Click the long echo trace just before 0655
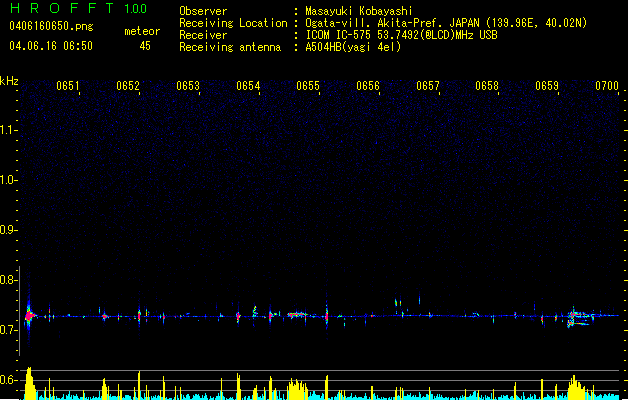 (x=297, y=315)
